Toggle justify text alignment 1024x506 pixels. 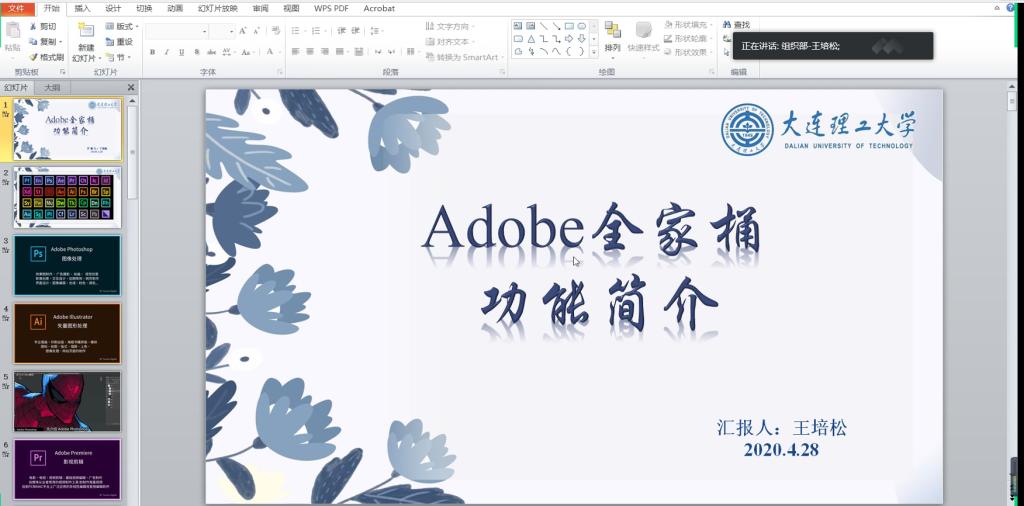(x=340, y=52)
